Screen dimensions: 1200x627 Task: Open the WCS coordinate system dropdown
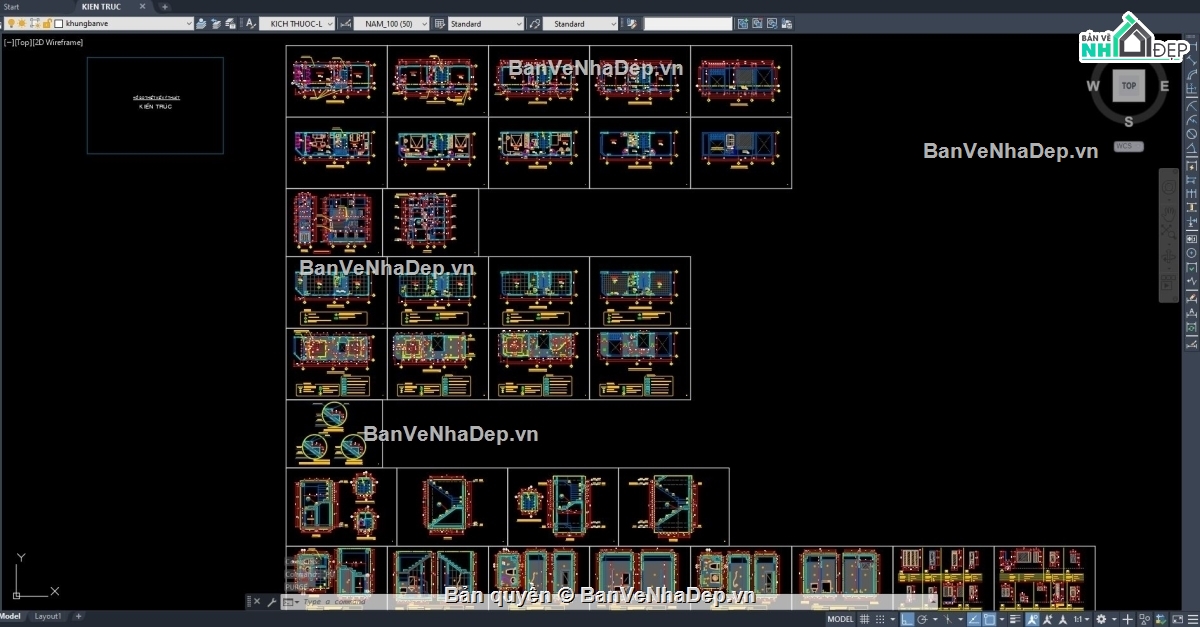pyautogui.click(x=1128, y=146)
